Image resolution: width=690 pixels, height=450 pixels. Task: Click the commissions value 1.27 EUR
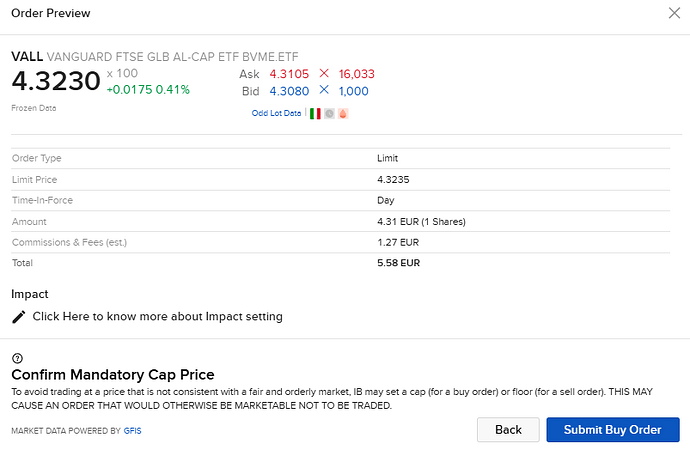[398, 242]
